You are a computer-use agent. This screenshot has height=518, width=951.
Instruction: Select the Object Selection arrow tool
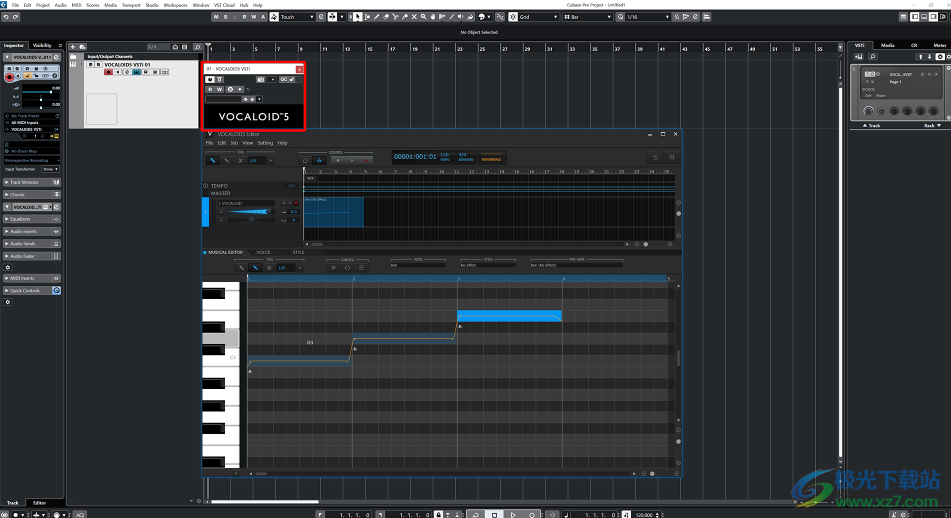point(358,17)
